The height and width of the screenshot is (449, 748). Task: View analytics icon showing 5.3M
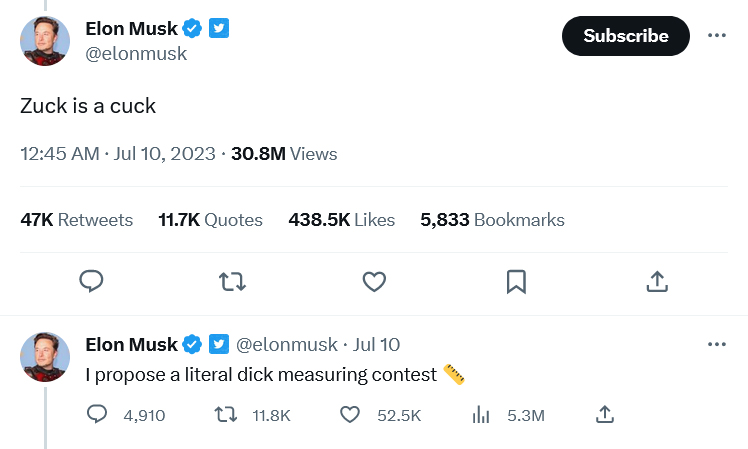(480, 415)
